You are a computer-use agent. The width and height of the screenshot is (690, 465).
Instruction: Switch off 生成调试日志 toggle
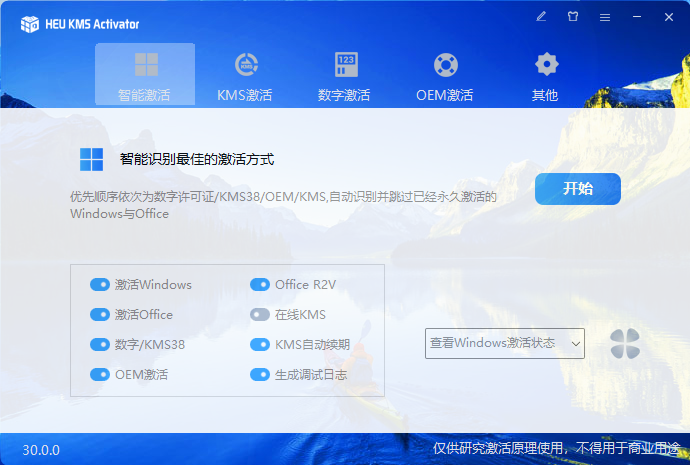click(260, 375)
